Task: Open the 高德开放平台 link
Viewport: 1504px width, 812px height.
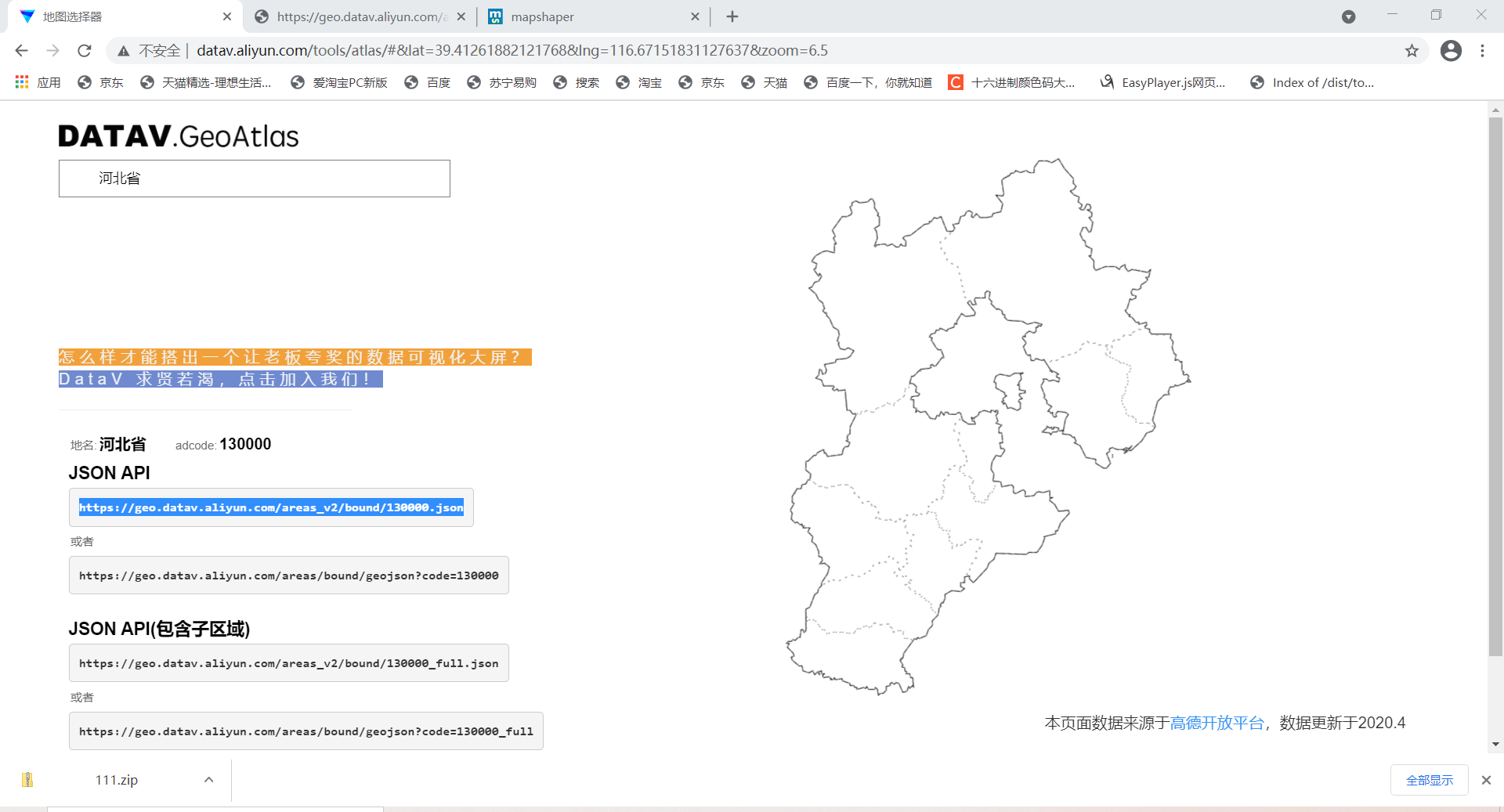Action: click(x=1217, y=723)
